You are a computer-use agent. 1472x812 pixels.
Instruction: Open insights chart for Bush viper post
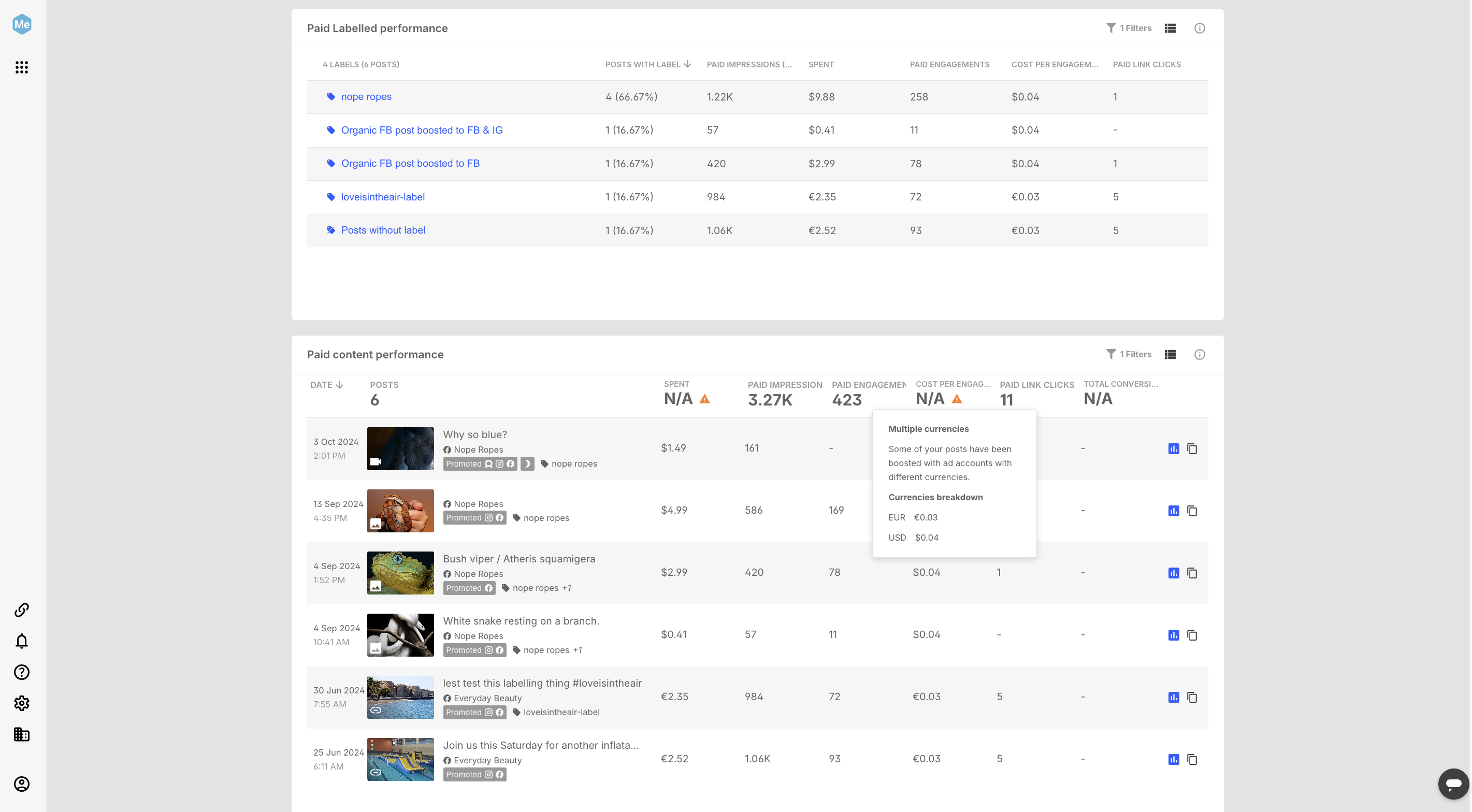[x=1174, y=573]
